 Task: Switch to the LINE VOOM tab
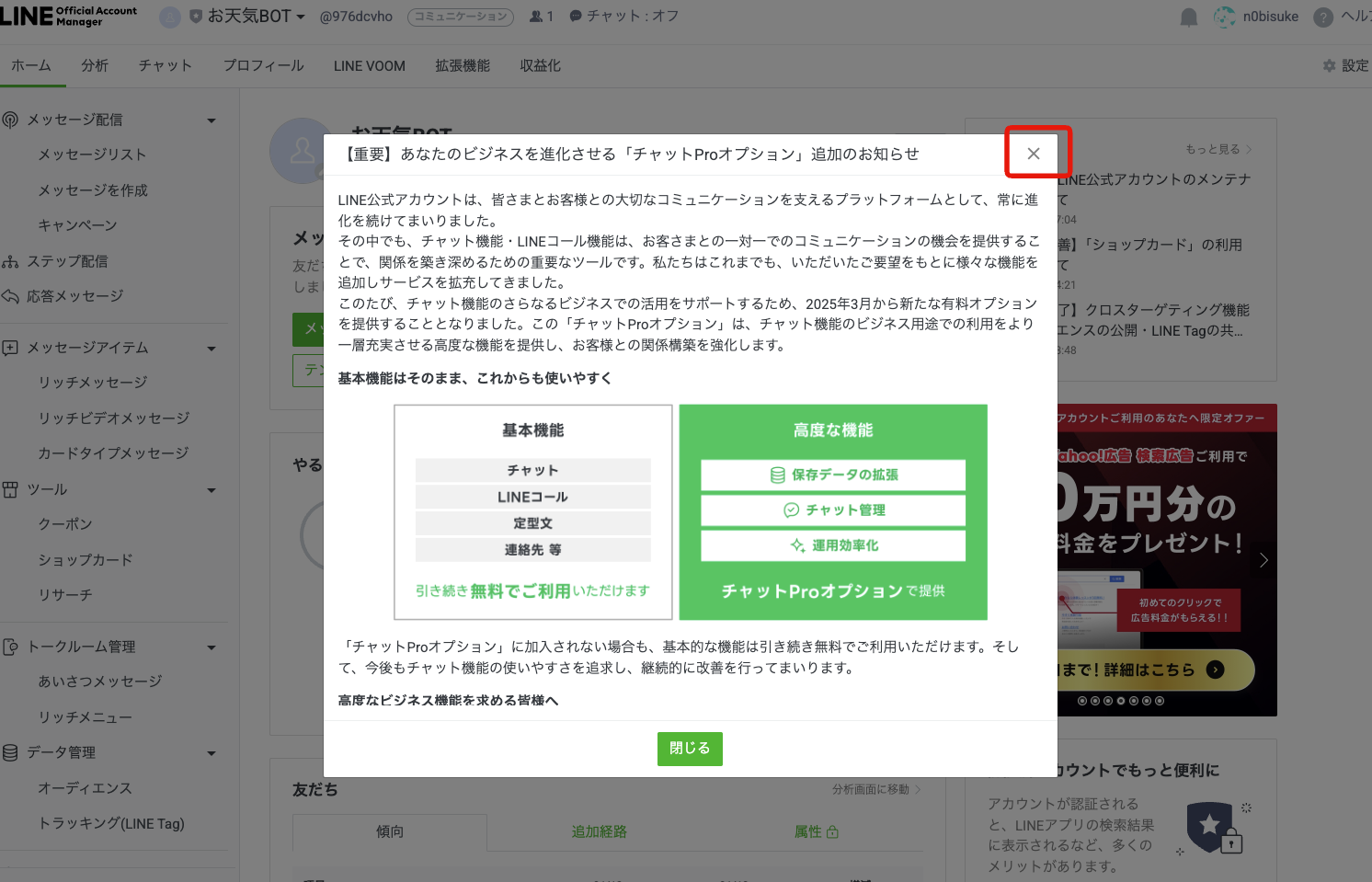coord(370,65)
